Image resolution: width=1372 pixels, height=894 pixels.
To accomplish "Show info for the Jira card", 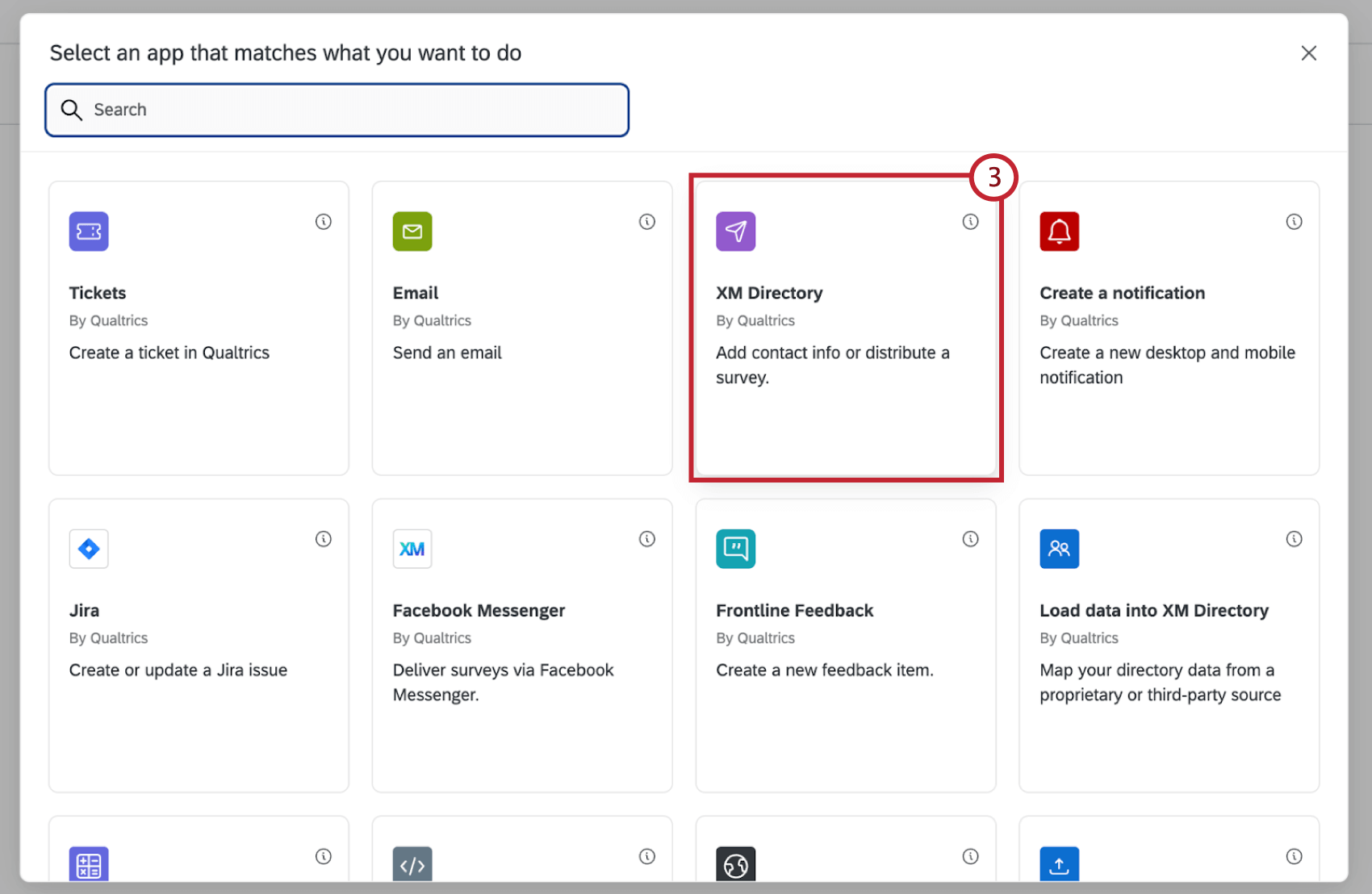I will click(324, 539).
